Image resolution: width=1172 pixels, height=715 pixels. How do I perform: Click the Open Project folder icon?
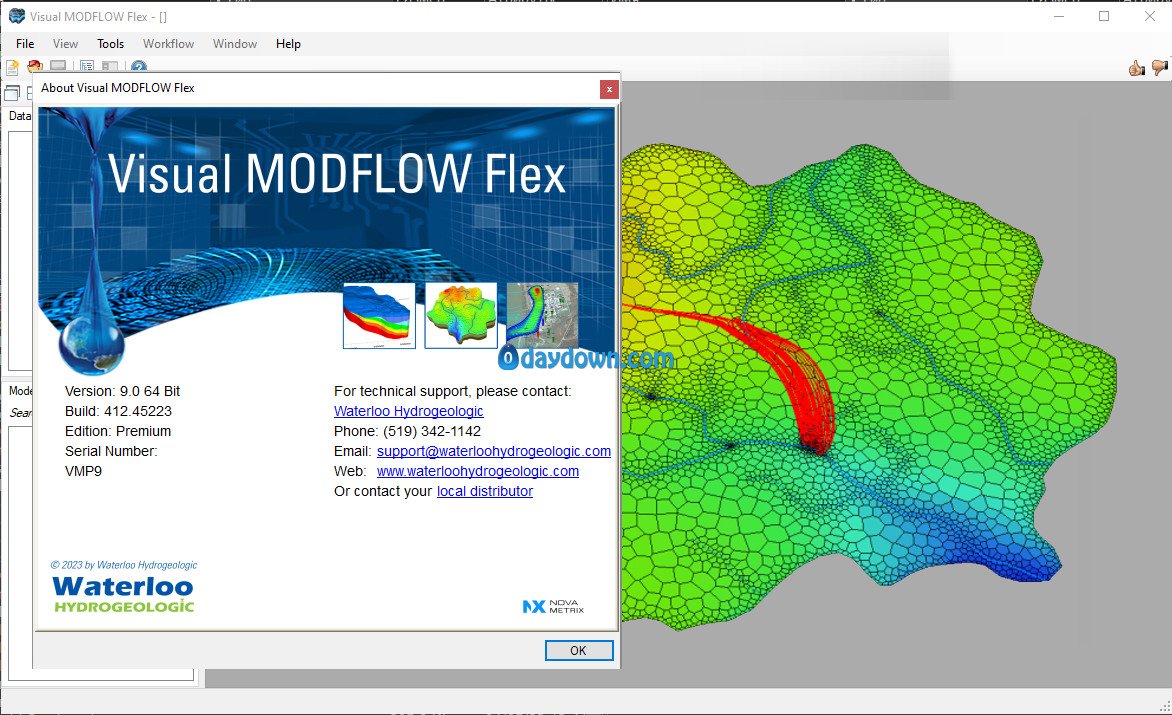(x=35, y=67)
